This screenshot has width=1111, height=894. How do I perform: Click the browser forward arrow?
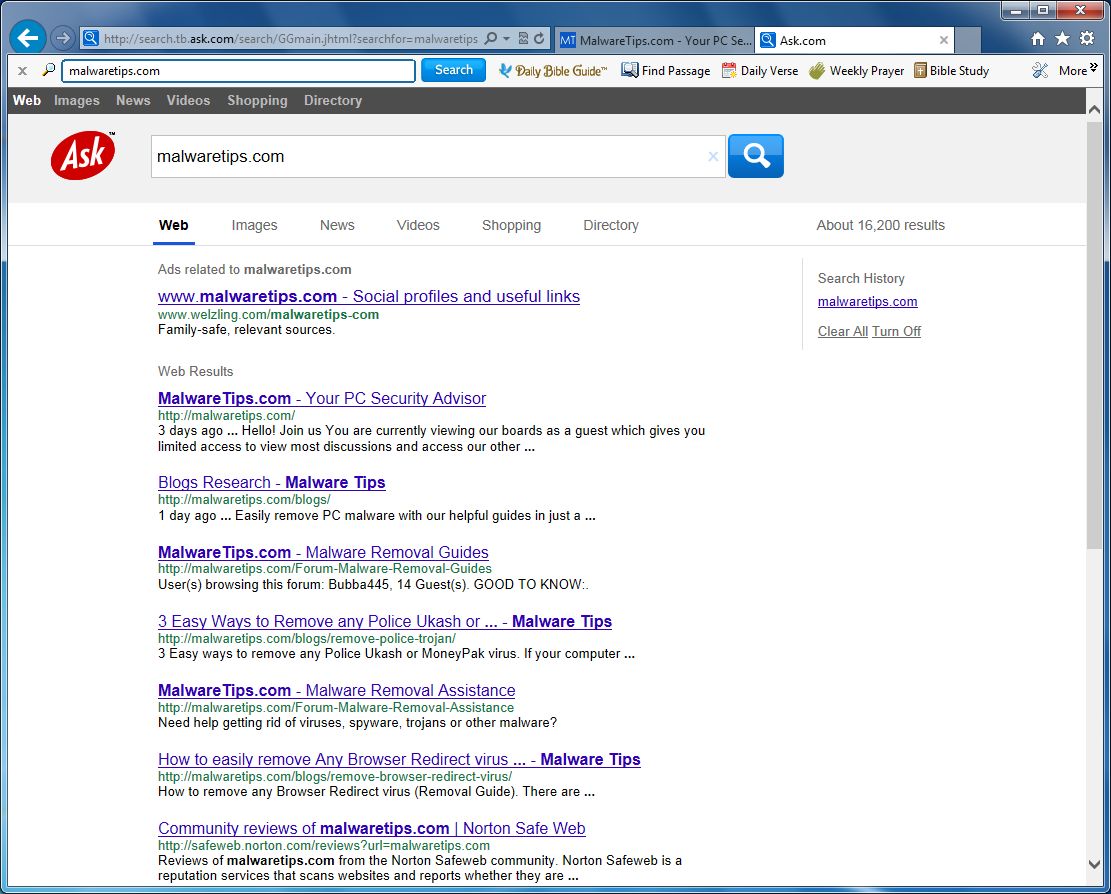[x=63, y=38]
